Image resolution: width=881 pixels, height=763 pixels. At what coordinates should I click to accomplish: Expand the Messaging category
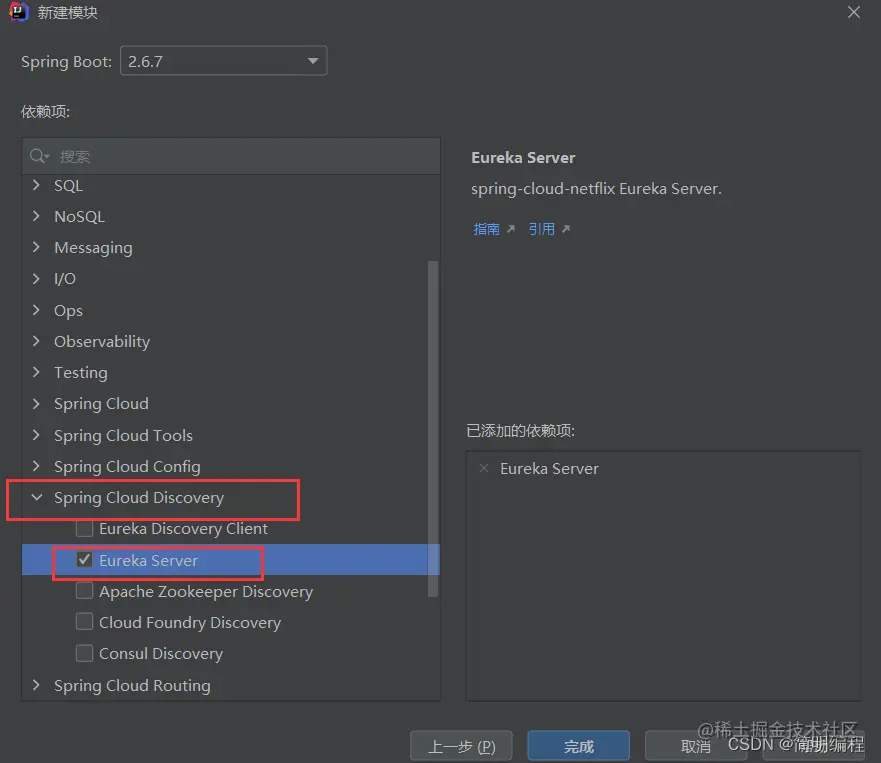coord(37,247)
